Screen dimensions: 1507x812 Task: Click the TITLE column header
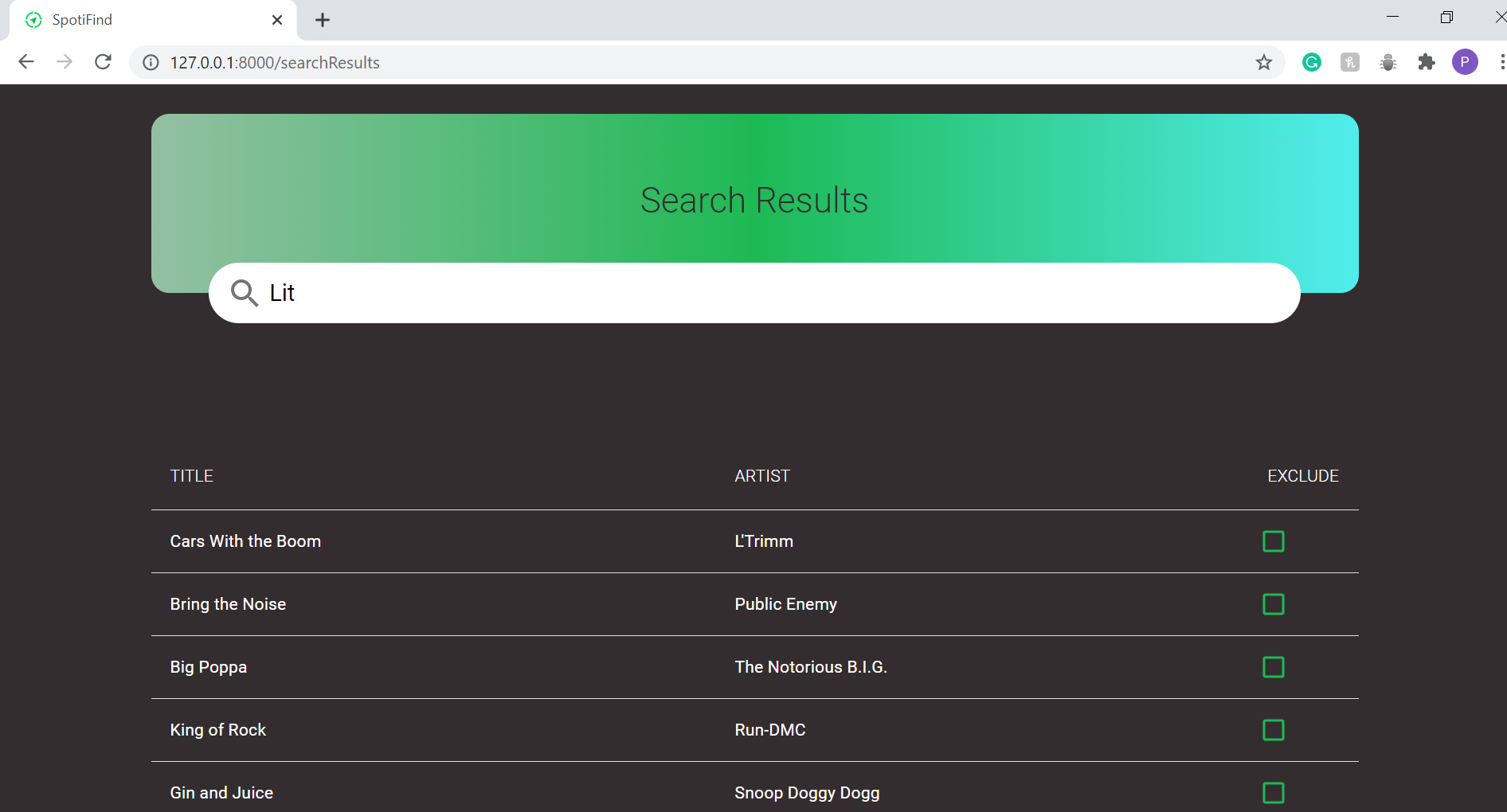click(192, 476)
